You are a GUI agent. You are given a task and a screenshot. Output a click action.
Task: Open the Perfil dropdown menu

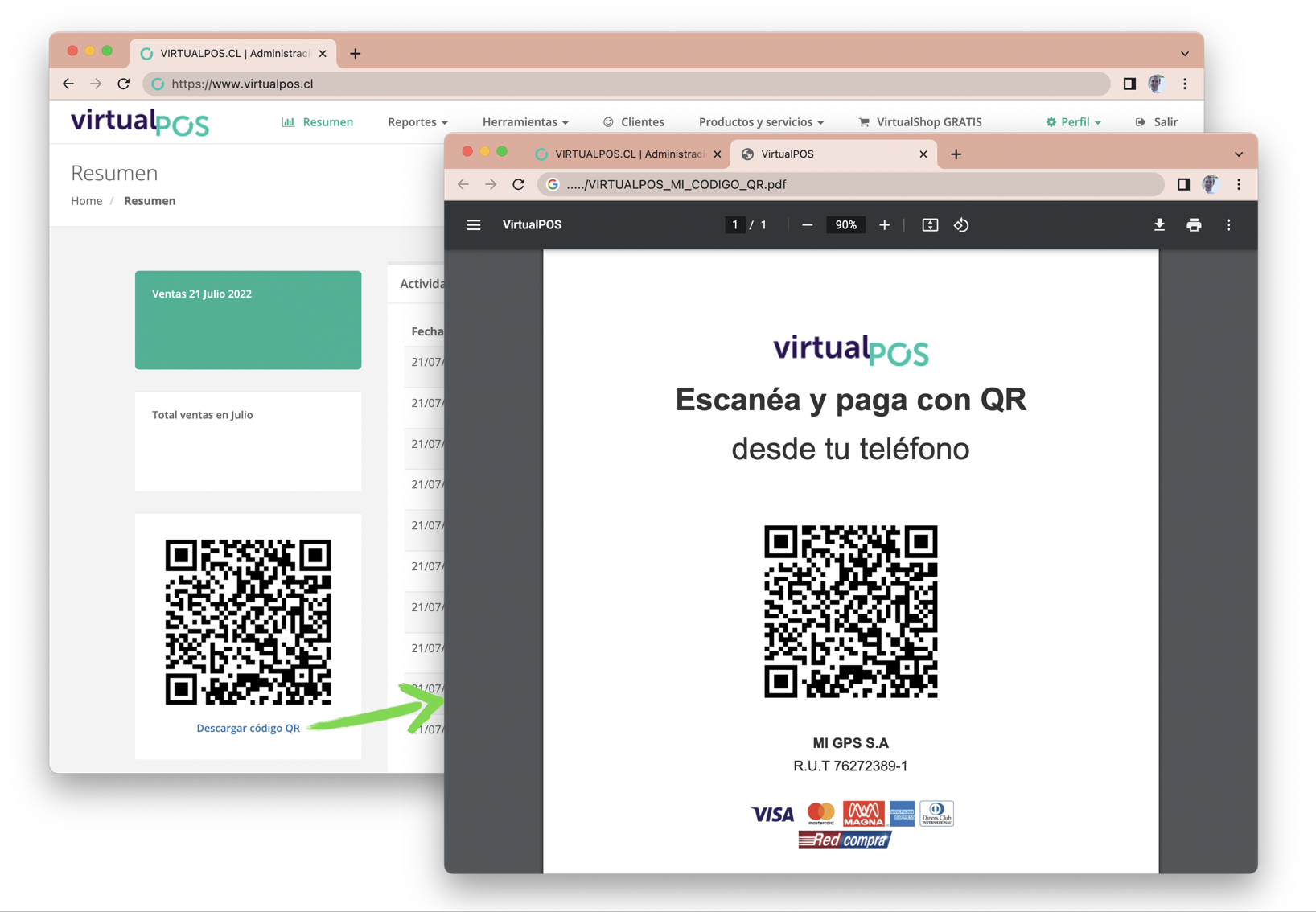click(1073, 122)
